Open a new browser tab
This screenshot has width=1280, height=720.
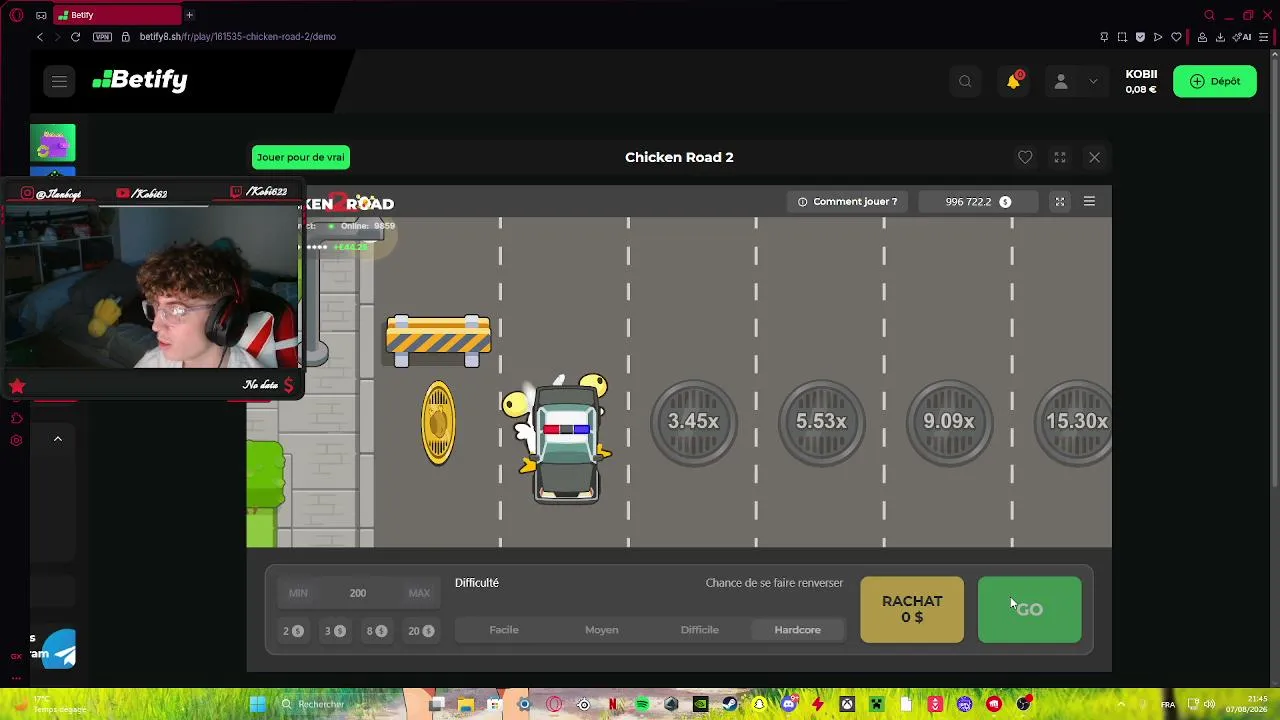tap(189, 15)
